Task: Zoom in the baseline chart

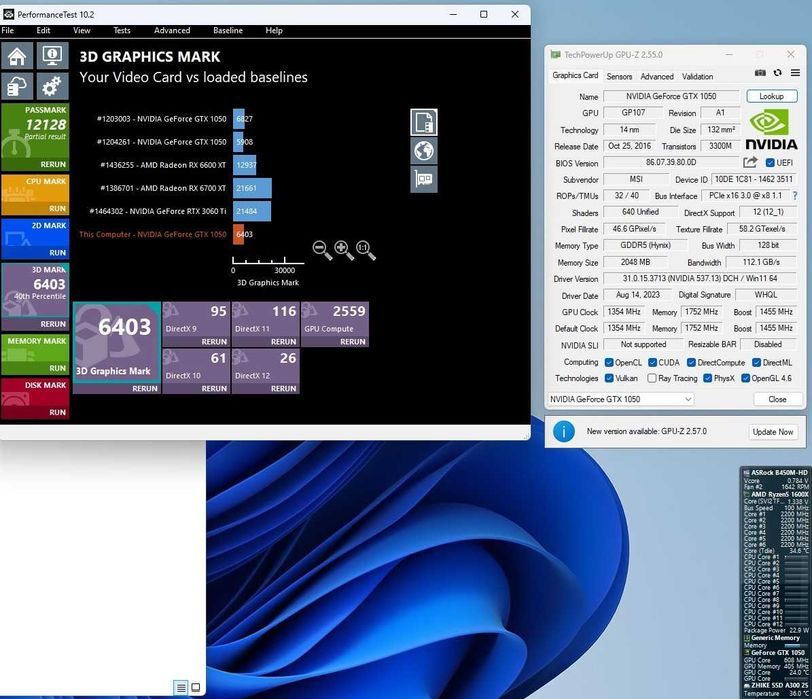Action: coord(343,250)
